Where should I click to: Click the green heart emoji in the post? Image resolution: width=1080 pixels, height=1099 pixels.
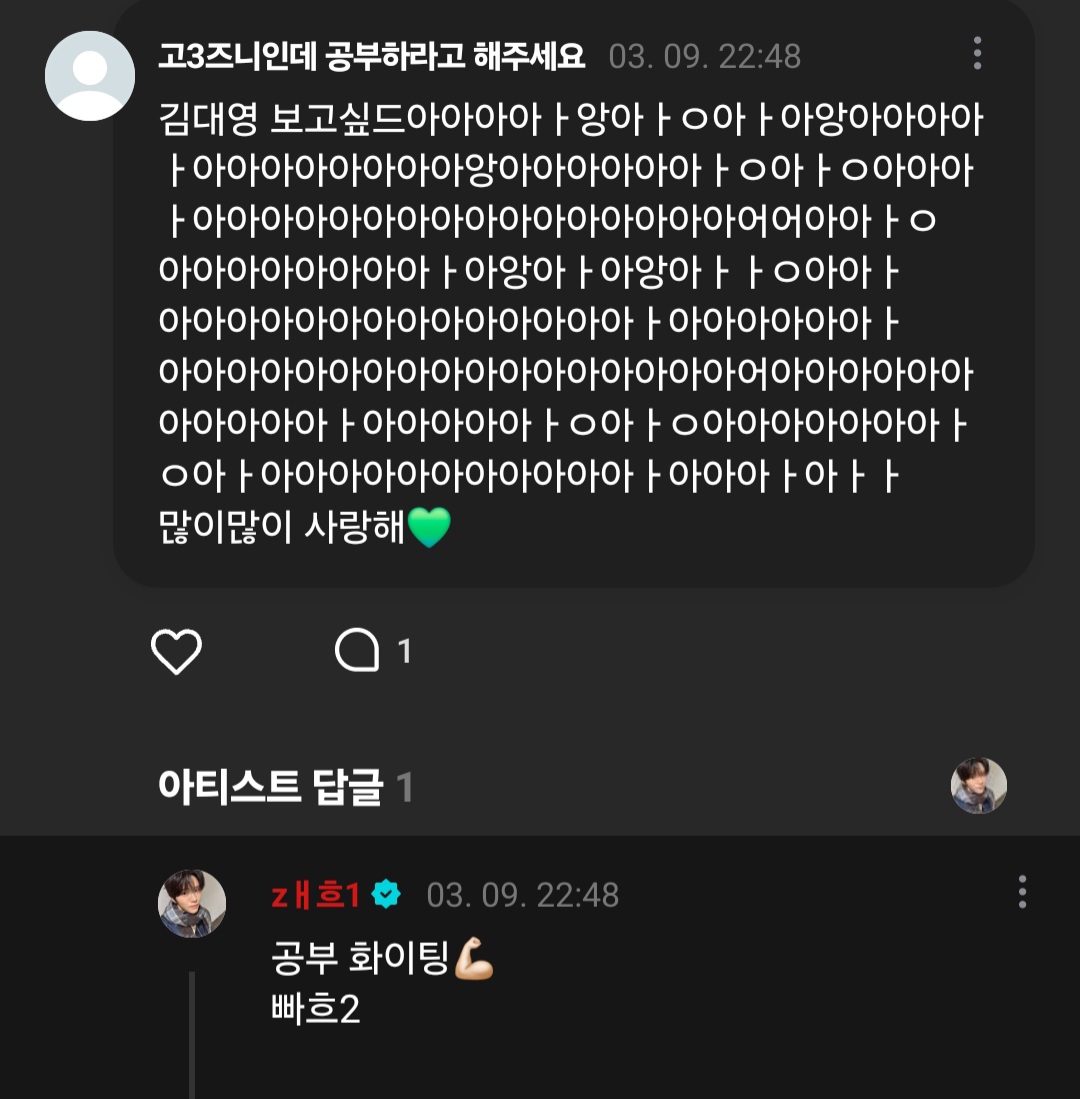(429, 528)
